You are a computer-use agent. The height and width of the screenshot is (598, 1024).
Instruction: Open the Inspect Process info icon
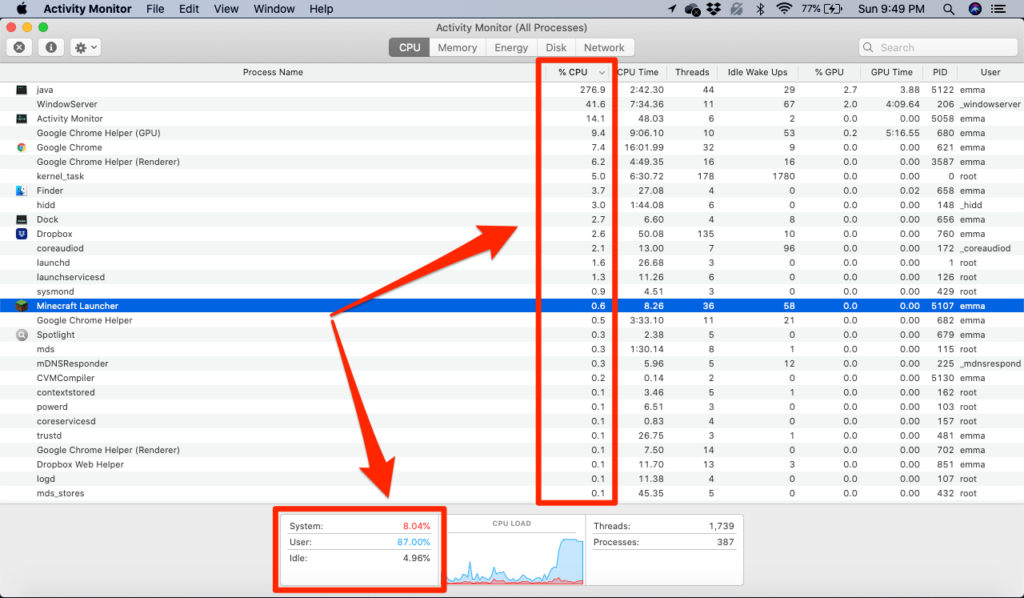(50, 46)
